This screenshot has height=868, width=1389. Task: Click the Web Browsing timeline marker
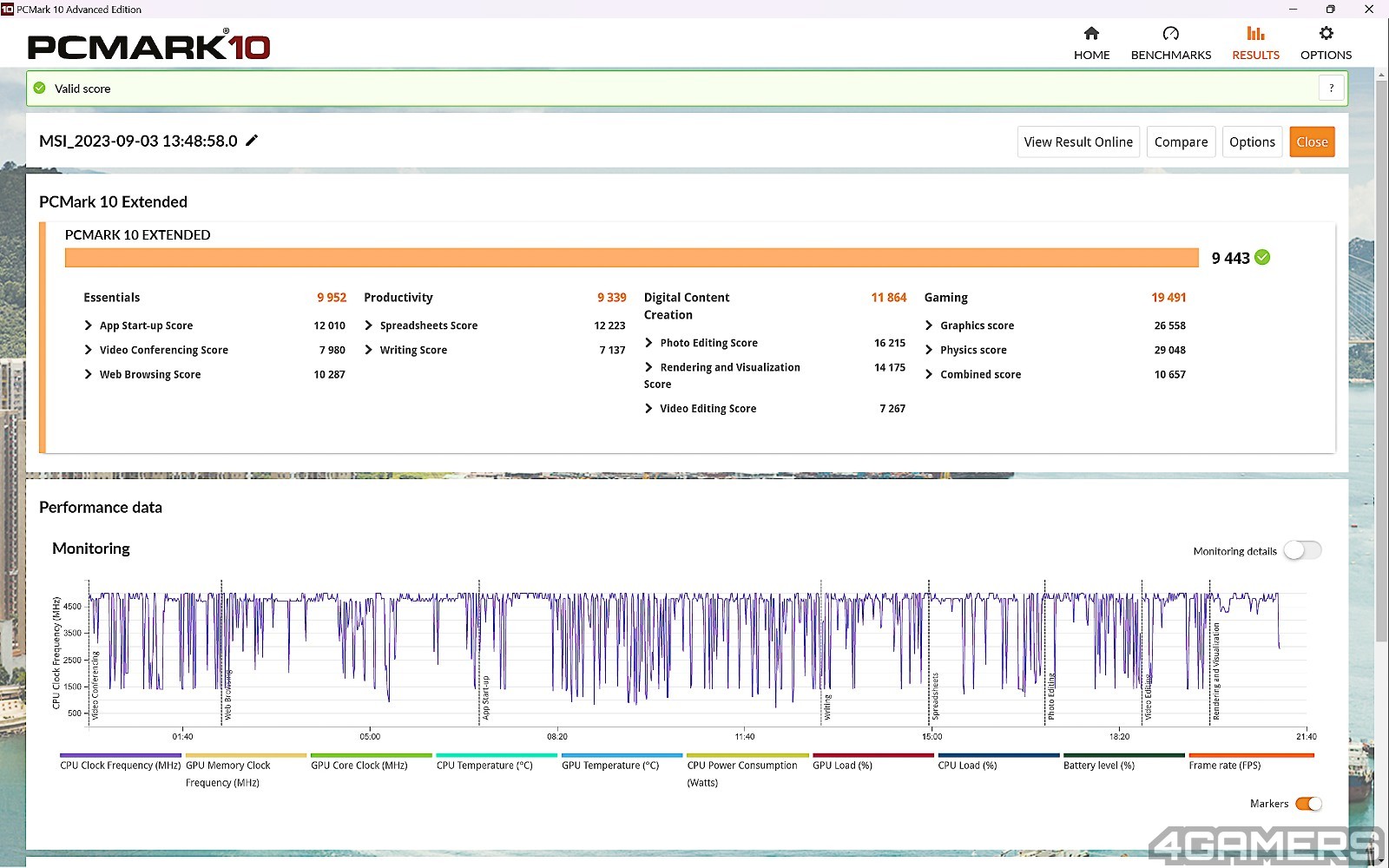tap(227, 694)
